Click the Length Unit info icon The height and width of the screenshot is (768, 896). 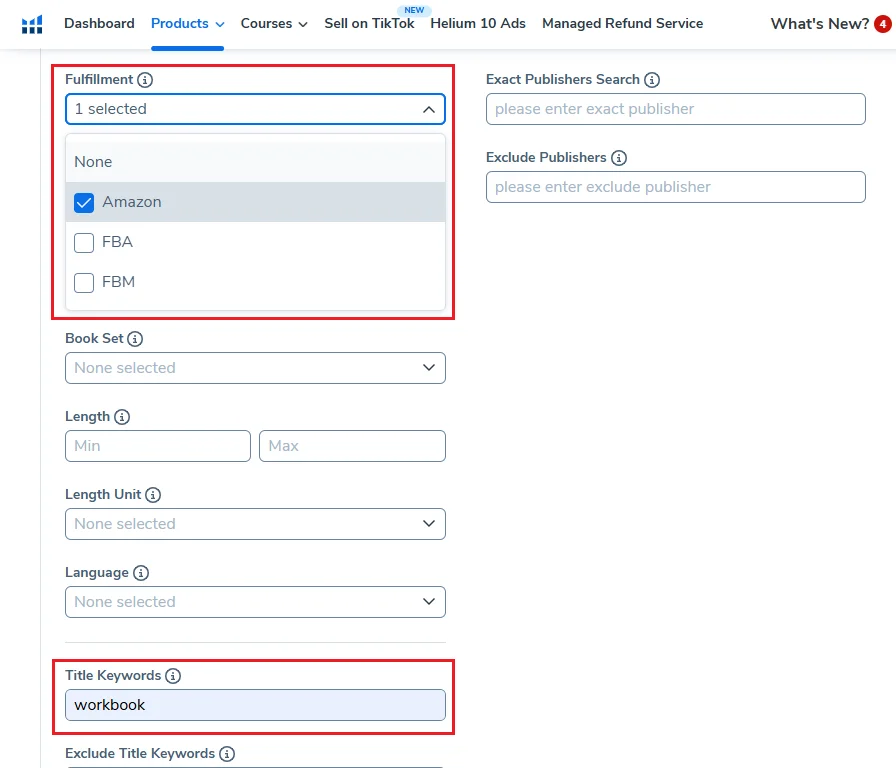pos(153,494)
